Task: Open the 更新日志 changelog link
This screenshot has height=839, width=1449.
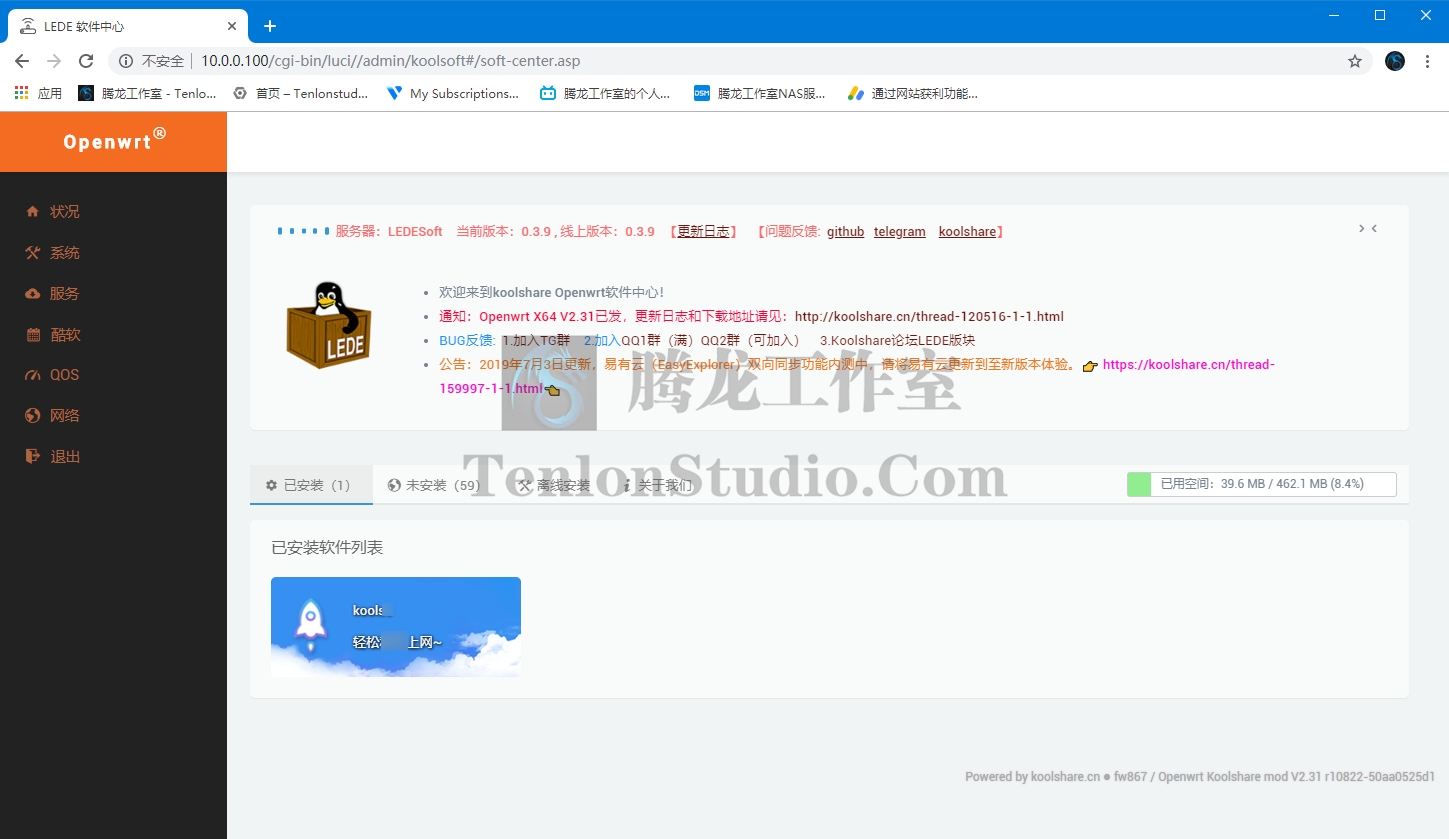Action: click(x=704, y=232)
